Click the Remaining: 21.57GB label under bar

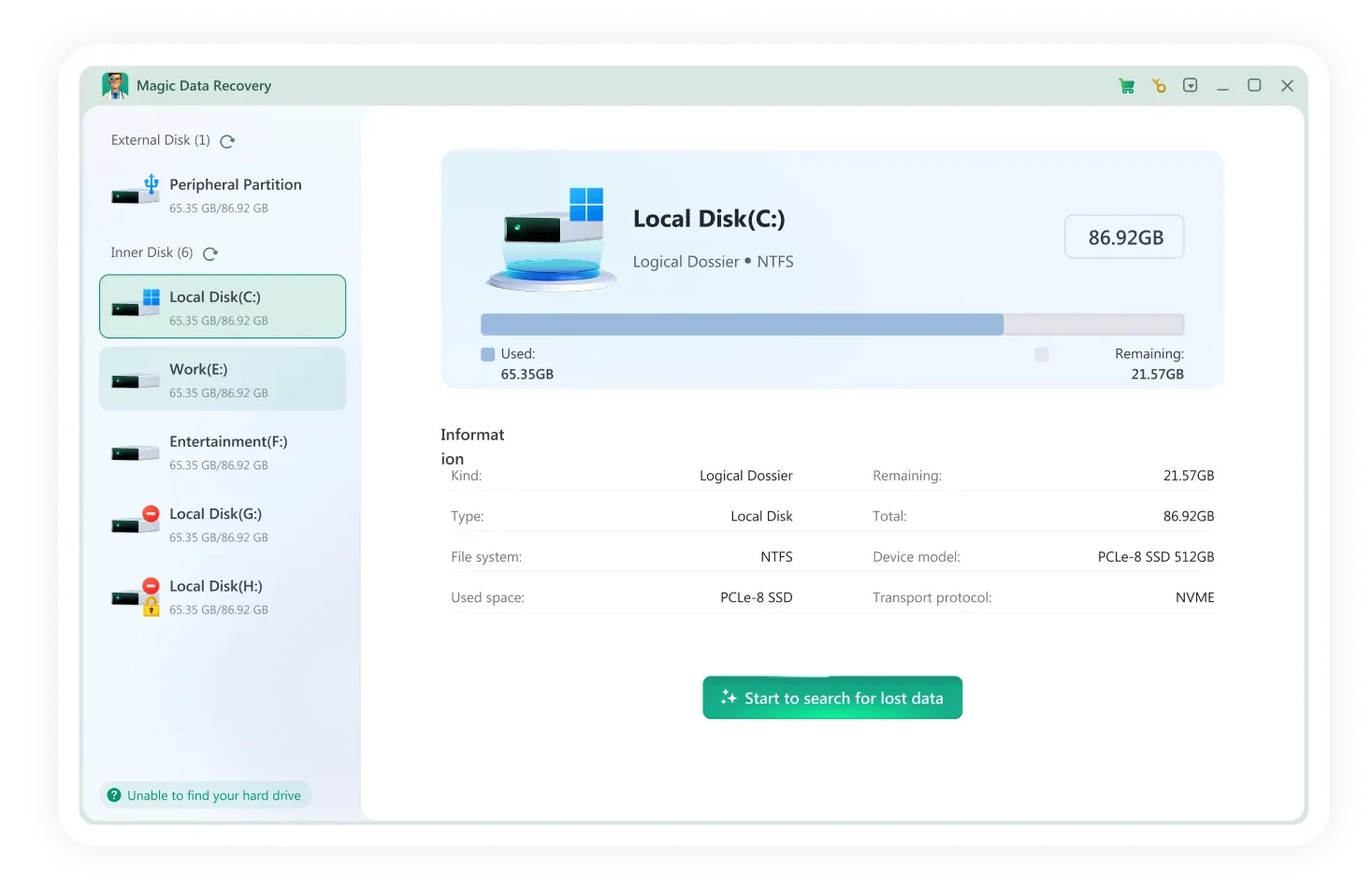click(1149, 364)
